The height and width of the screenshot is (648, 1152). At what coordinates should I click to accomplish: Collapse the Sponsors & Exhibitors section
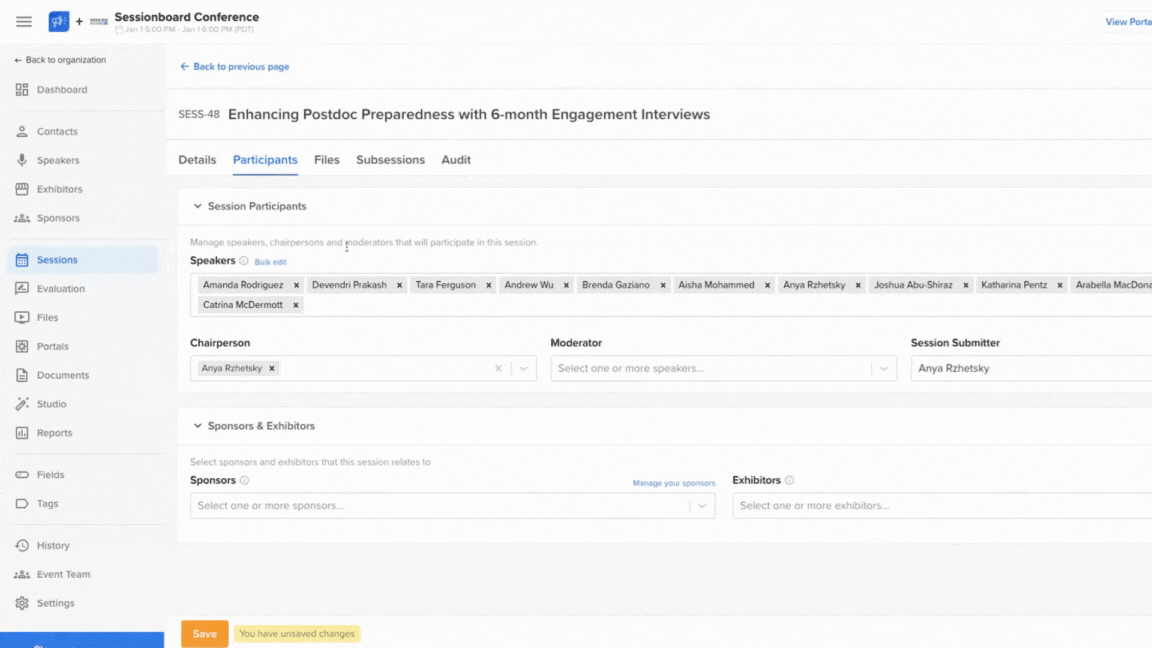[x=198, y=426]
